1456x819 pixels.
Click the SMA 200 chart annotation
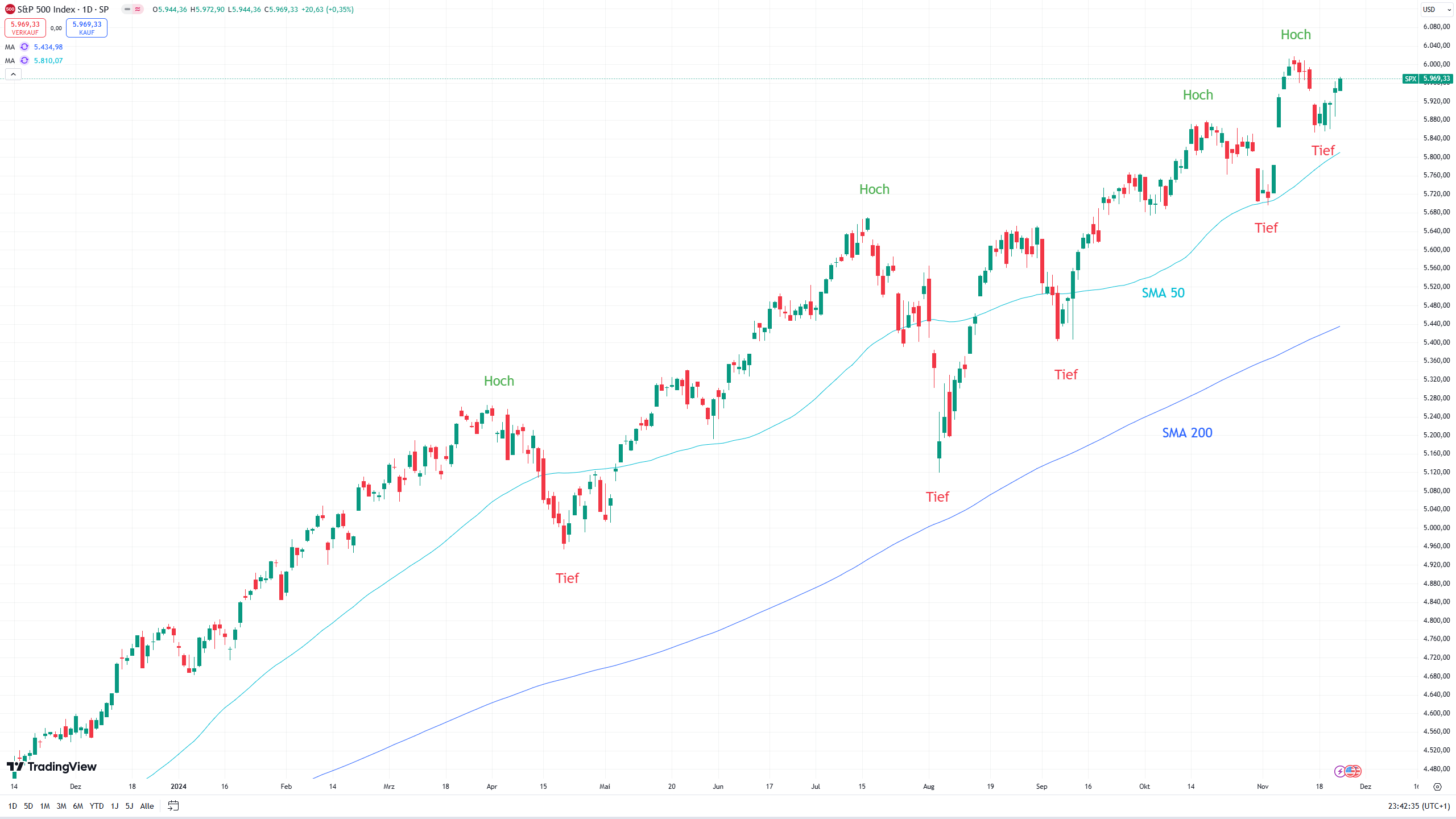pyautogui.click(x=1187, y=433)
